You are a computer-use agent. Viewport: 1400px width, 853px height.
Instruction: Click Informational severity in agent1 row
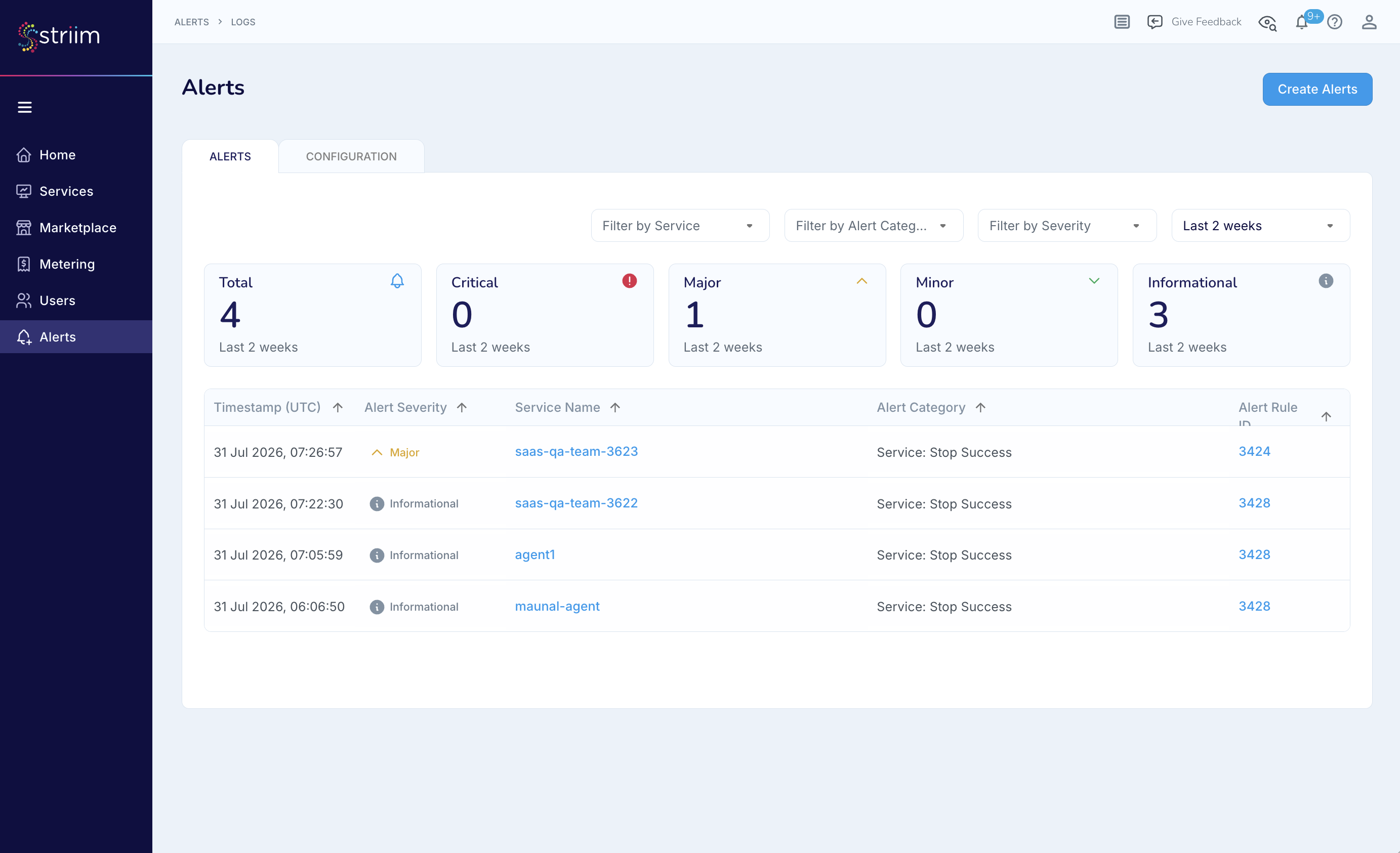click(424, 556)
